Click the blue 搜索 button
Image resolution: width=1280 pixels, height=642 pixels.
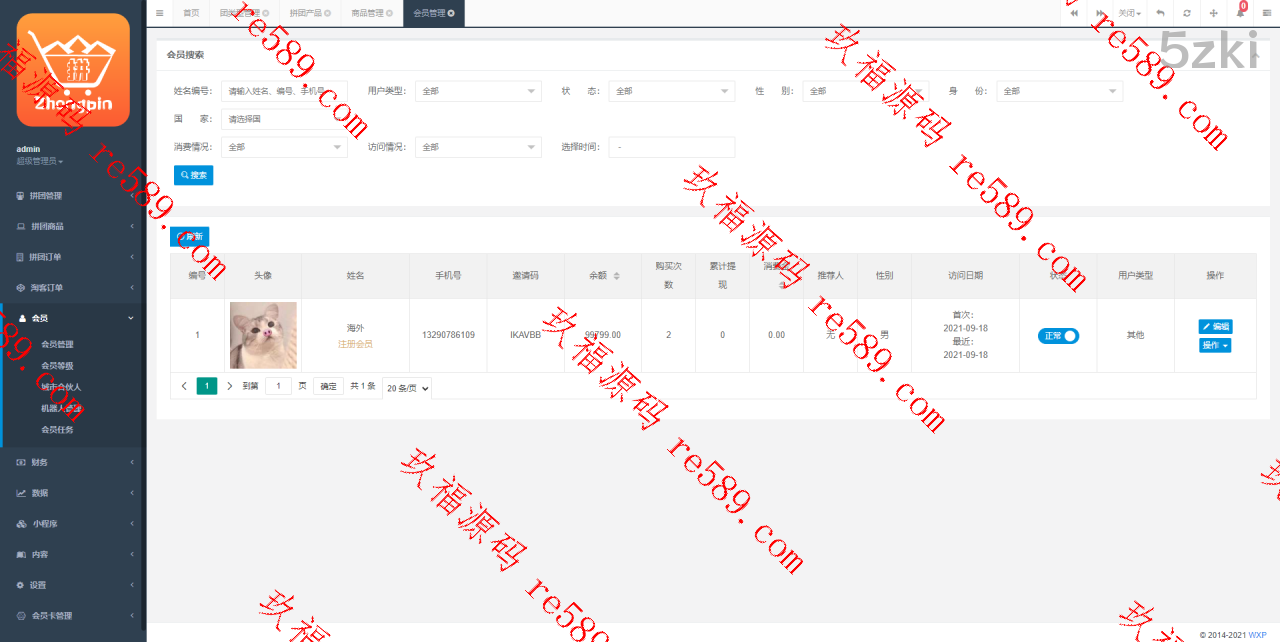(x=193, y=175)
